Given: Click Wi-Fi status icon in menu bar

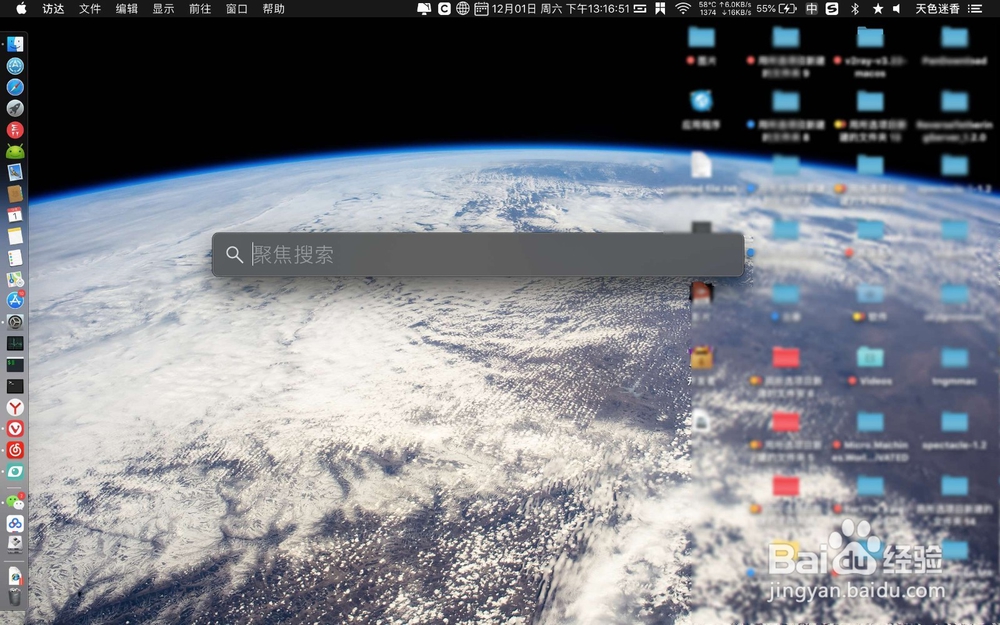Looking at the screenshot, I should (683, 8).
